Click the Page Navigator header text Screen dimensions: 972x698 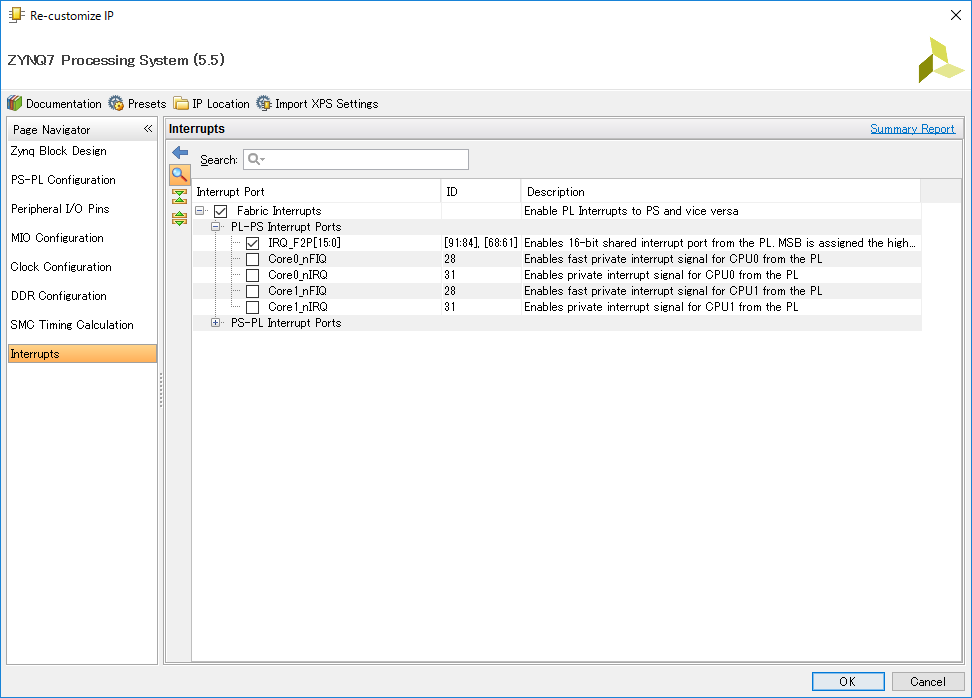[51, 130]
